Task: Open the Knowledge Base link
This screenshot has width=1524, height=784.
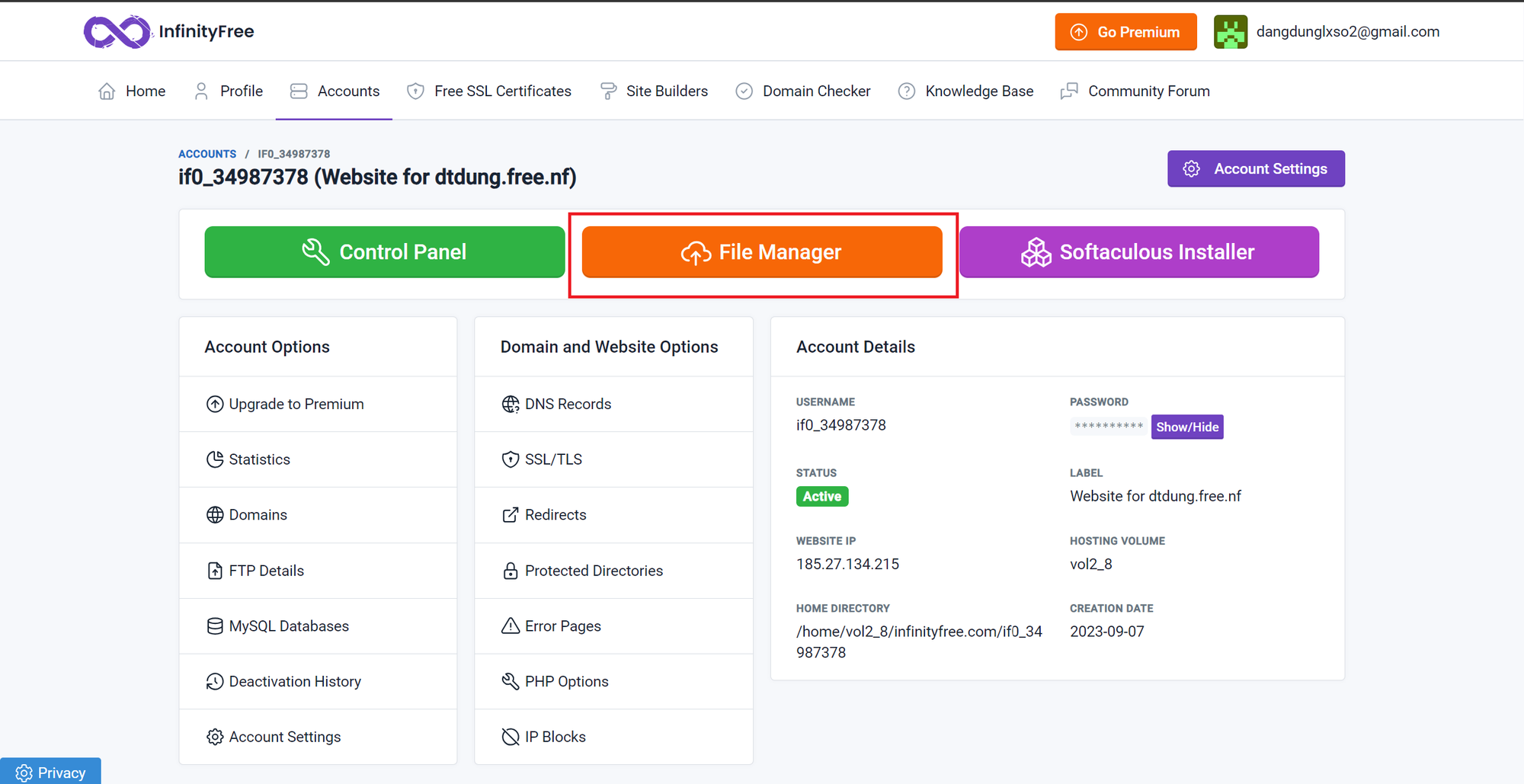Action: coord(965,91)
